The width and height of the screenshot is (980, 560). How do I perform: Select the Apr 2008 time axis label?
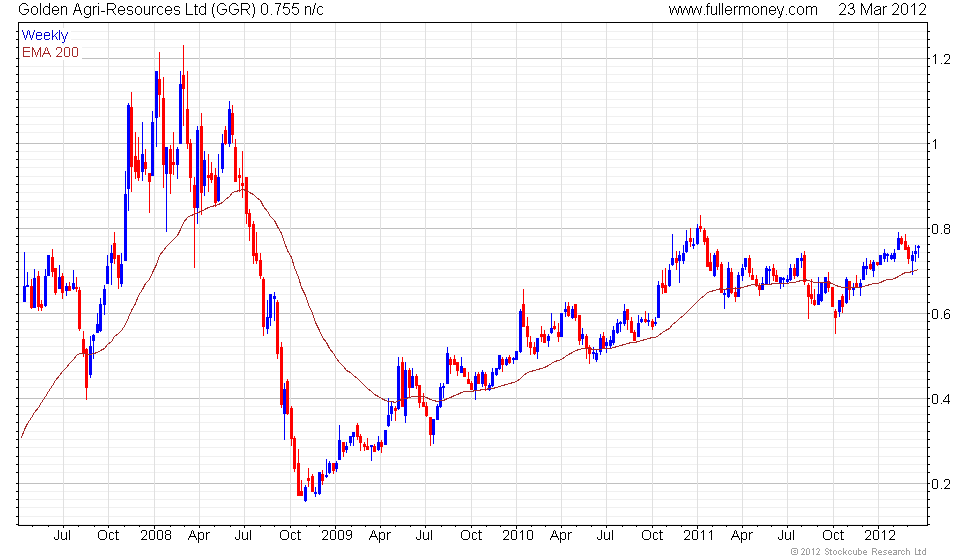(x=199, y=536)
